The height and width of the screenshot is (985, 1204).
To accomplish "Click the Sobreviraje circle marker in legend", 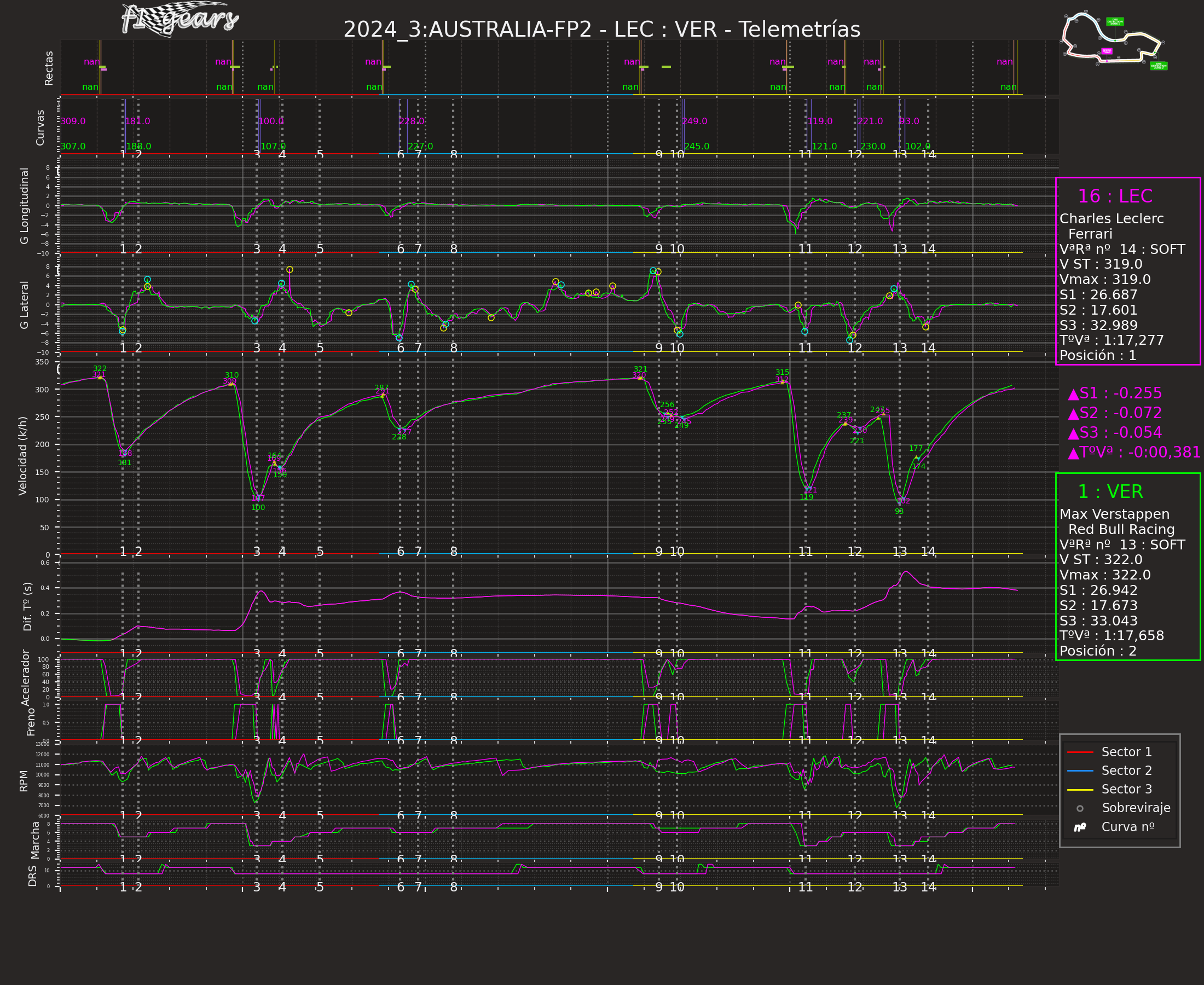I will (x=1080, y=809).
